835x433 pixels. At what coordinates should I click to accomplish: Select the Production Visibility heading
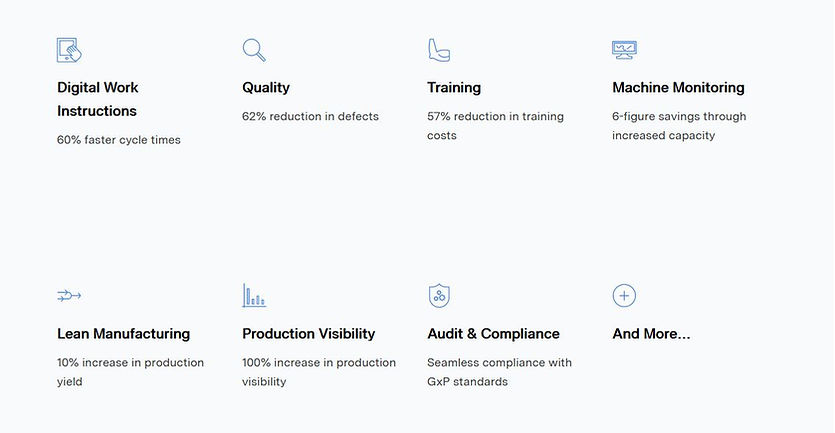308,333
